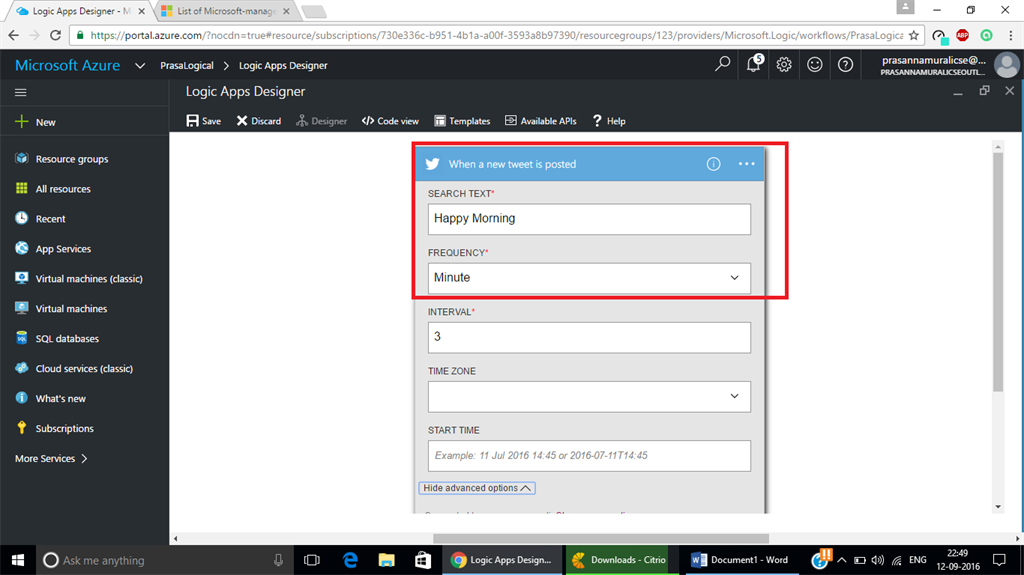Click the browser address bar

coord(496,35)
